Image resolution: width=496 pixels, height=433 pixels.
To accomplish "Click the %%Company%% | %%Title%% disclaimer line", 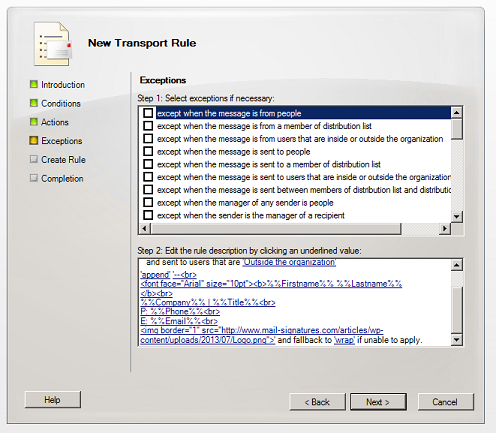I will (208, 302).
